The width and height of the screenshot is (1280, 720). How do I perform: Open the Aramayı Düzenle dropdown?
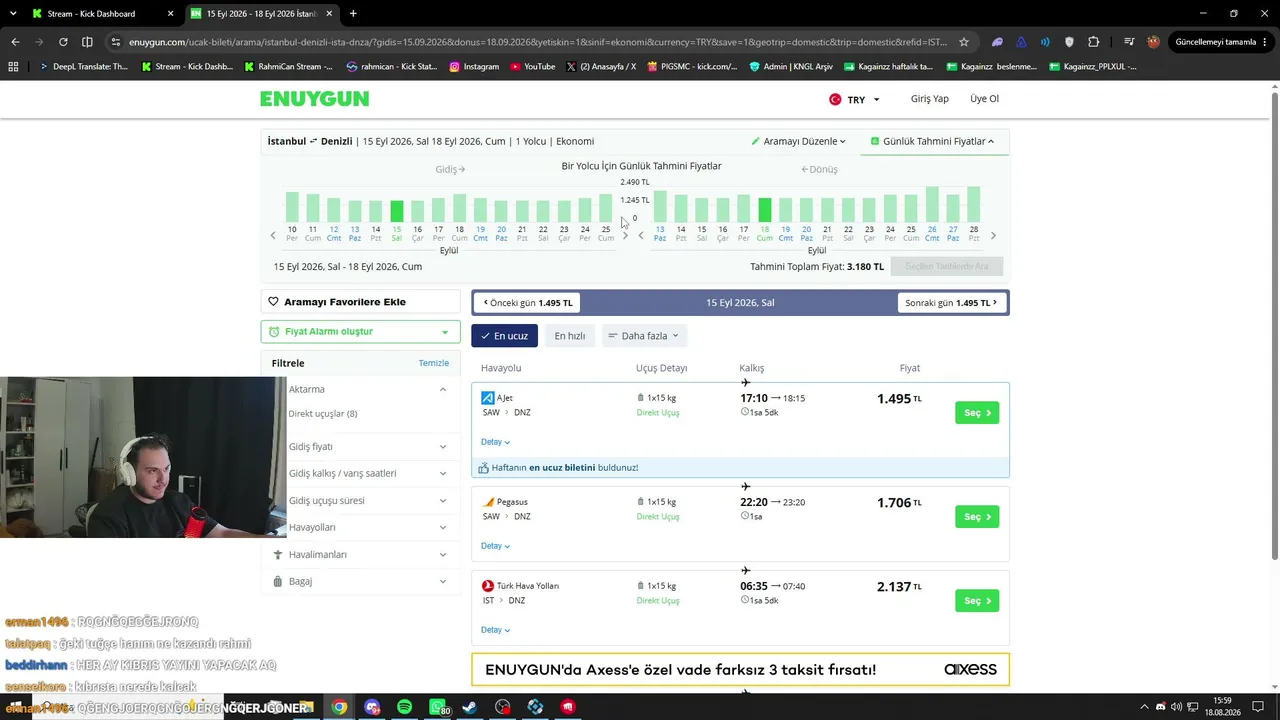tap(798, 141)
